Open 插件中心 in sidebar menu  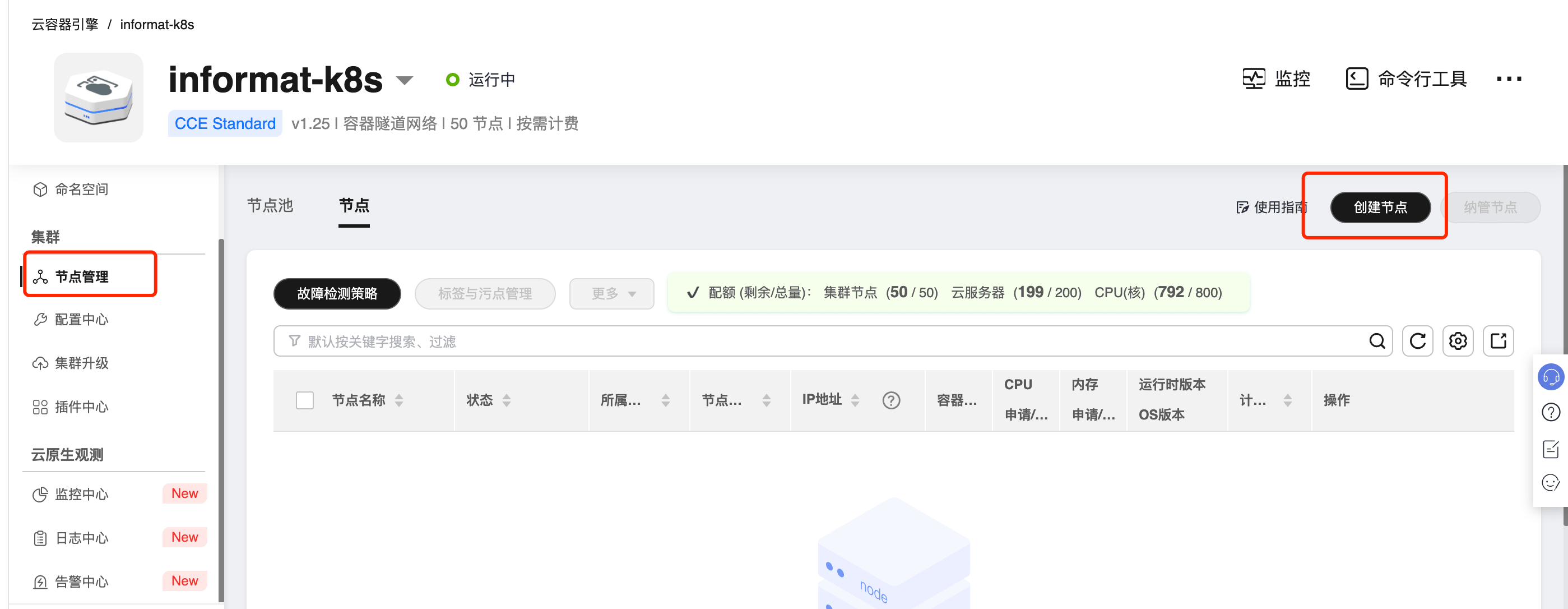81,407
